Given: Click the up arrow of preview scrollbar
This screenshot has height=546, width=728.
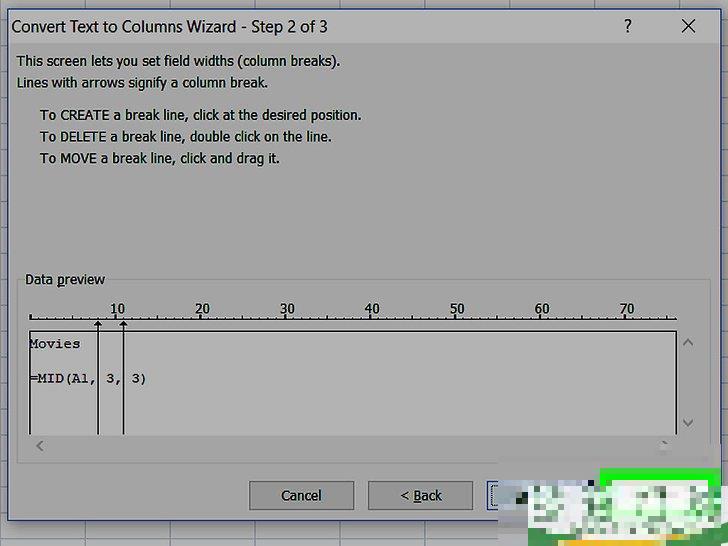Looking at the screenshot, I should pyautogui.click(x=688, y=343).
